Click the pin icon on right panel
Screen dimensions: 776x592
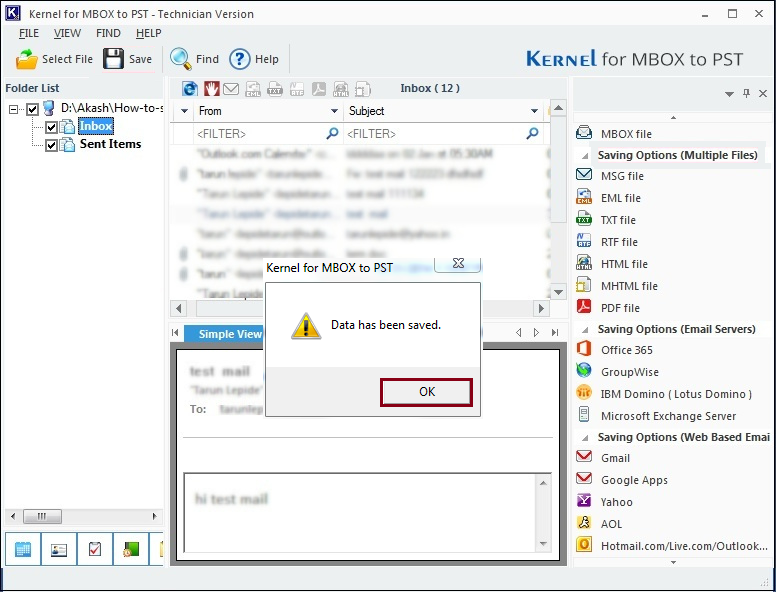tap(746, 93)
